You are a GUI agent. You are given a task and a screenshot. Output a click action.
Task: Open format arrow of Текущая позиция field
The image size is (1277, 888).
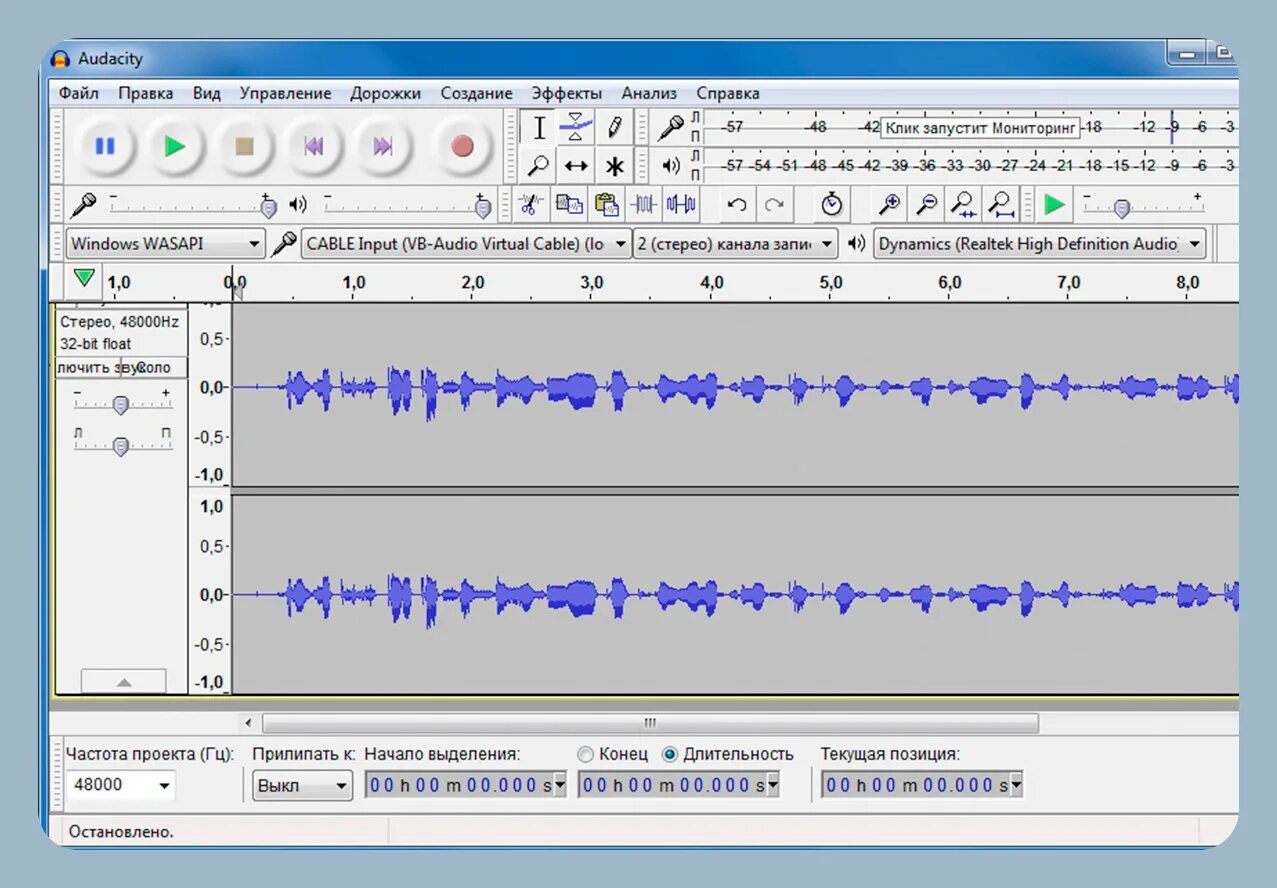[1016, 785]
